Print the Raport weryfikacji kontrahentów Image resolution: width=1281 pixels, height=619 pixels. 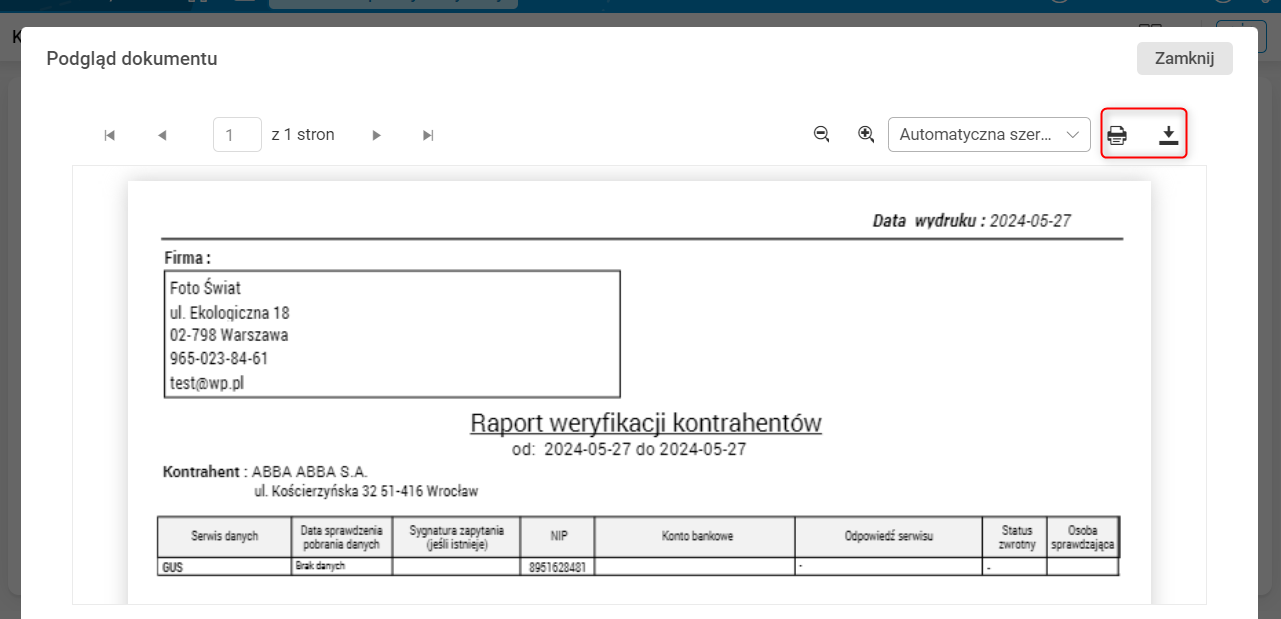pyautogui.click(x=1117, y=134)
